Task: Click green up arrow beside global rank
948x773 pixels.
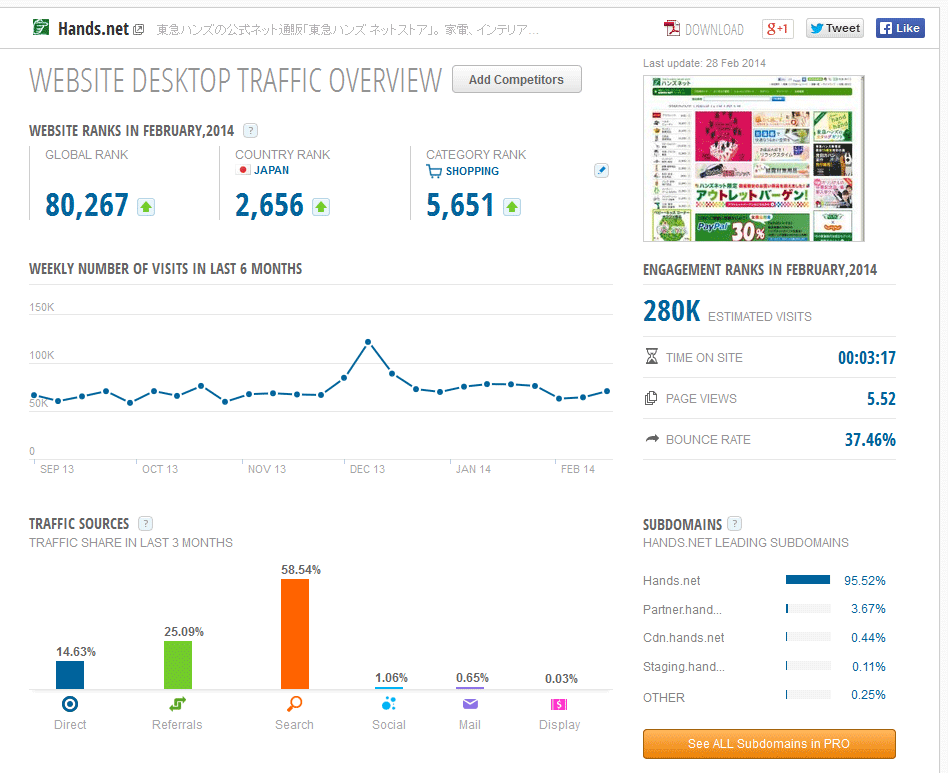Action: pos(146,207)
